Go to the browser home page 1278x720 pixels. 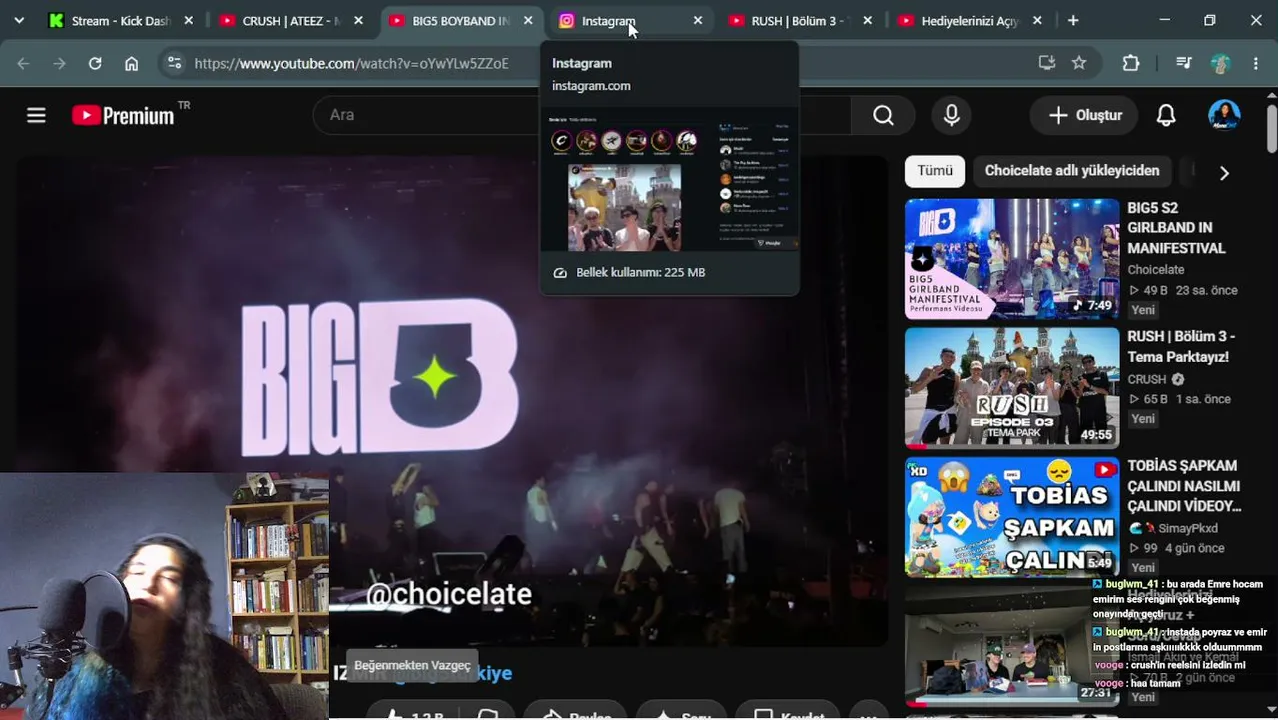(131, 63)
